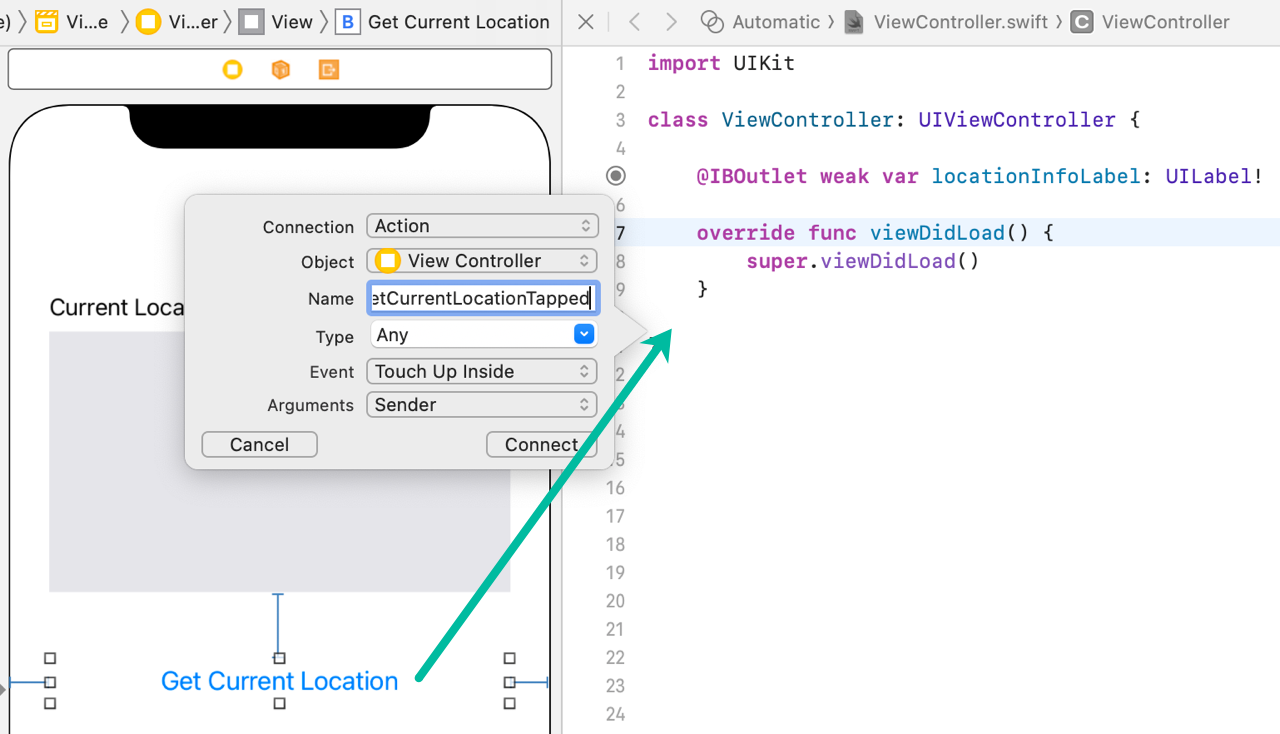Click the First Responder cube icon

point(281,69)
